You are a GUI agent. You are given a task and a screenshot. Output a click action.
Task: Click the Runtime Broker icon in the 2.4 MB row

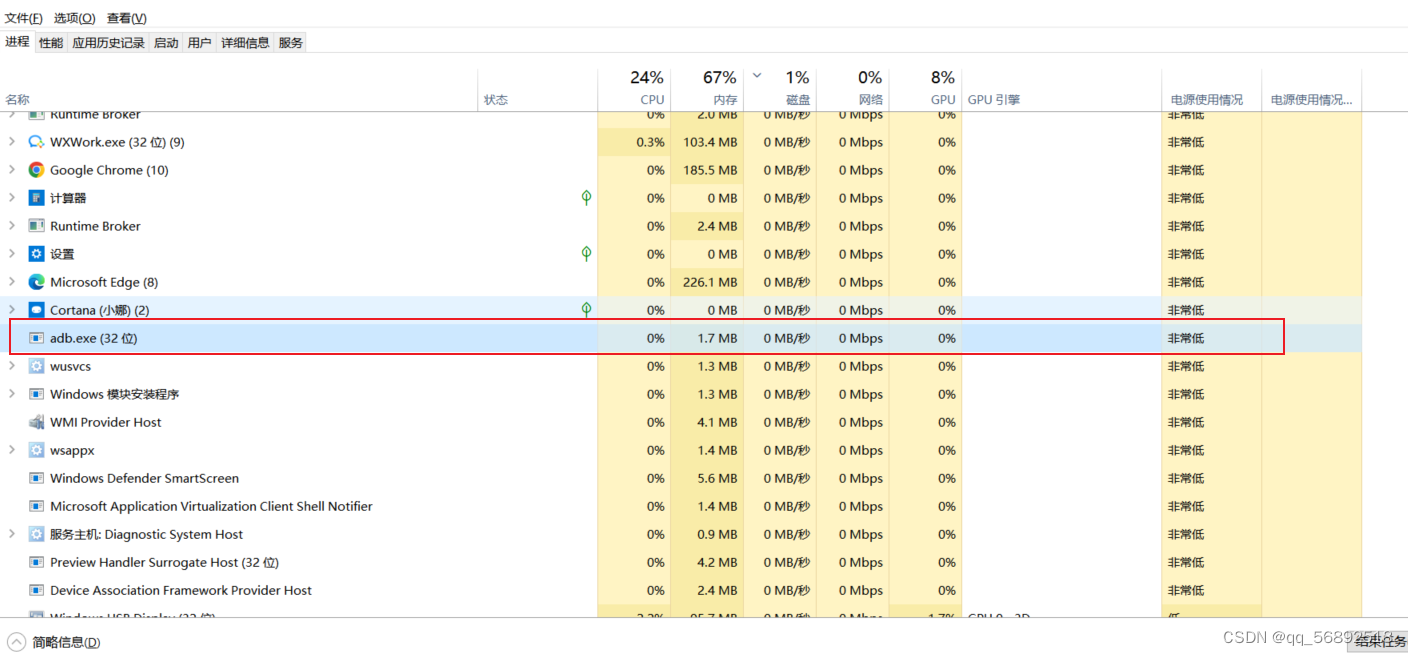[x=37, y=226]
